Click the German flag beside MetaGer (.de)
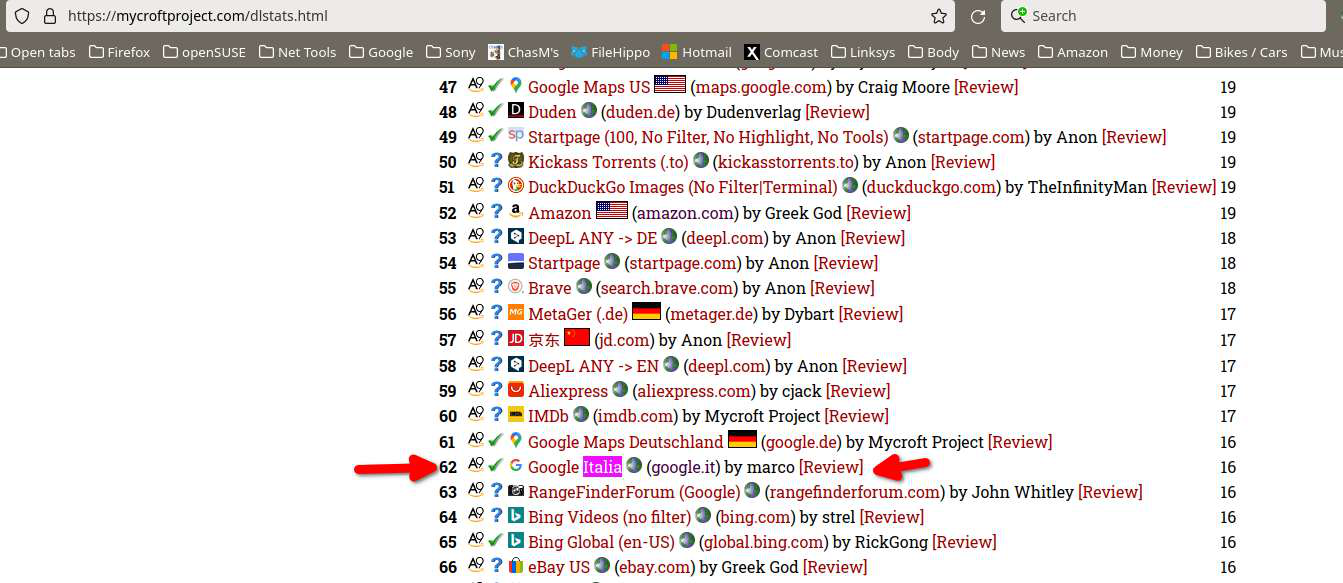Viewport: 1343px width, 583px height. (x=647, y=311)
